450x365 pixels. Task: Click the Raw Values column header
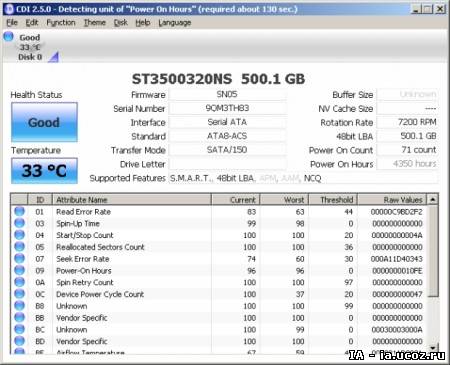point(392,200)
